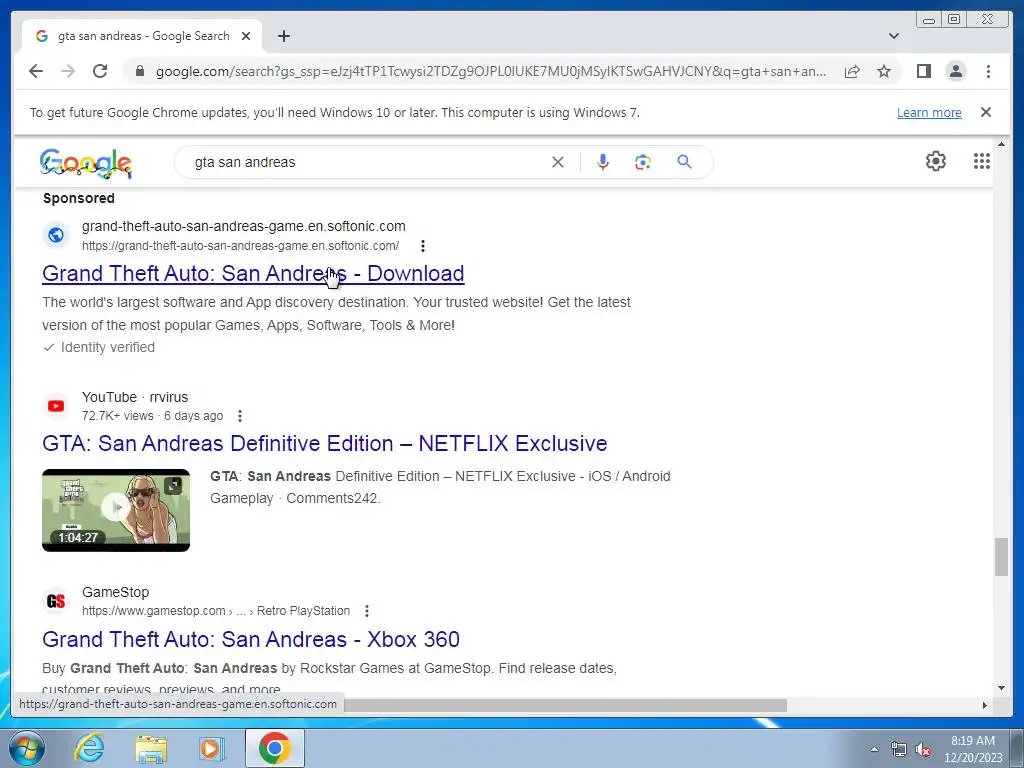
Task: Show hidden system tray icons
Action: [x=874, y=749]
